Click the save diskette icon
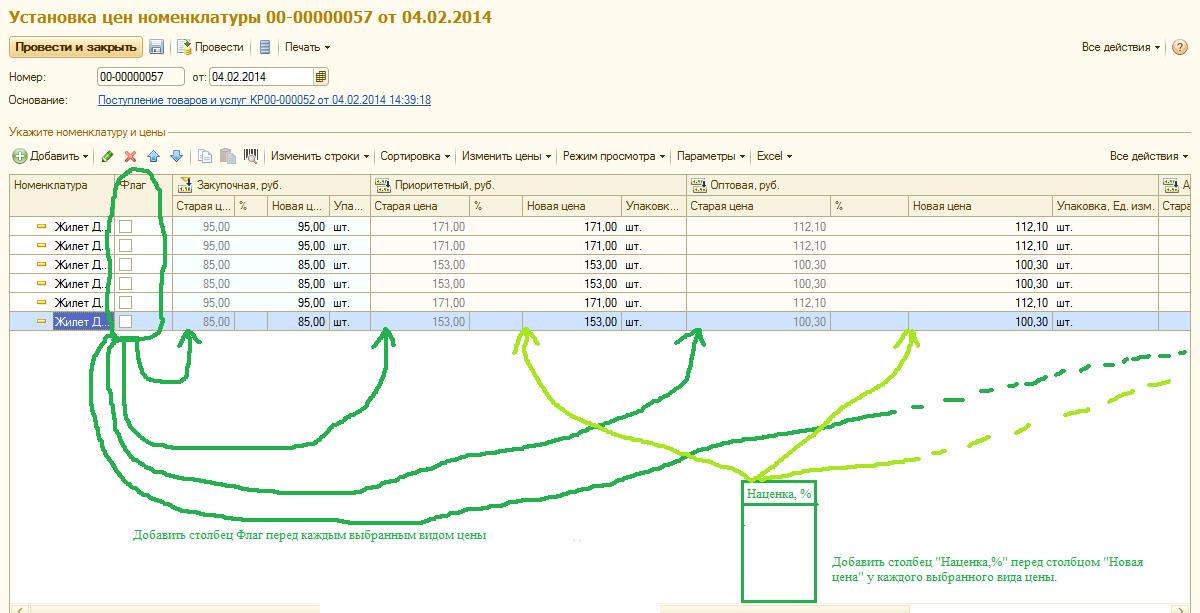The height and width of the screenshot is (613, 1200). [x=157, y=47]
